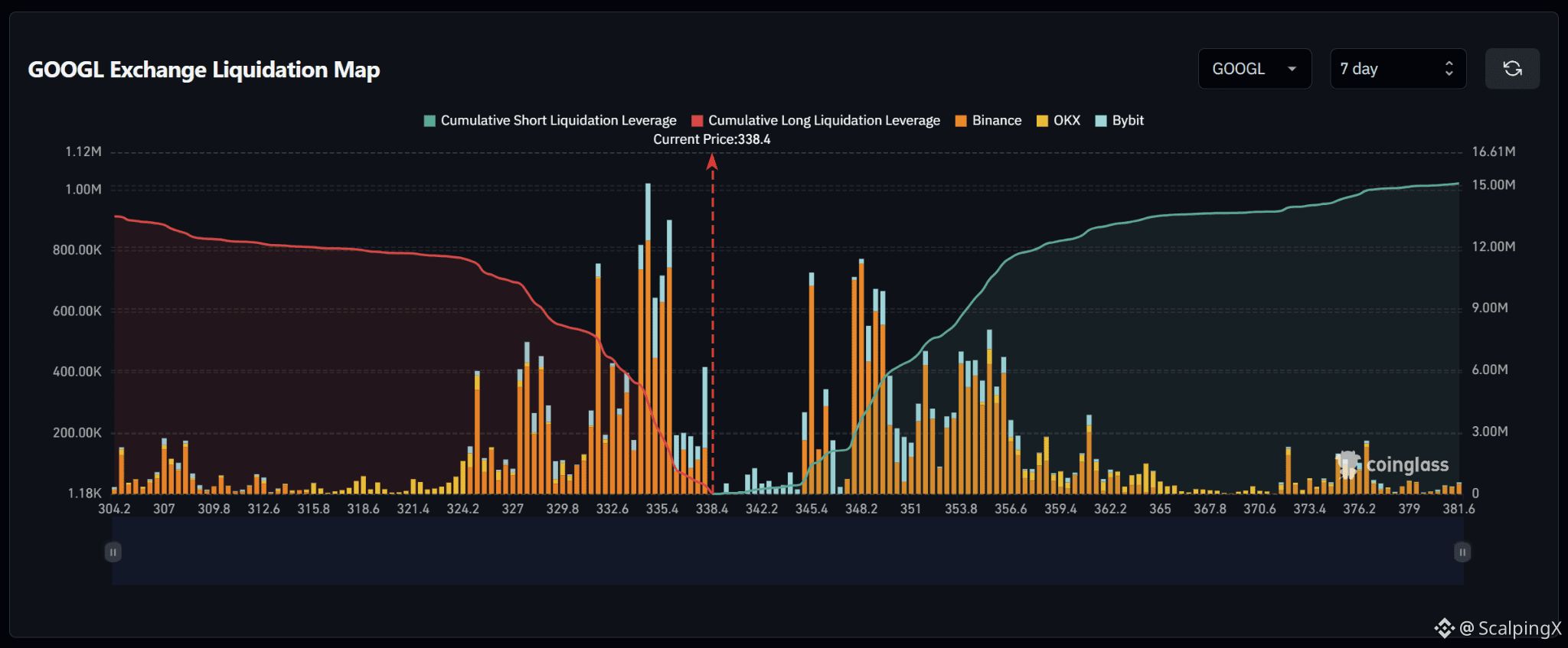
Task: Click the 3.00M right axis label
Action: tap(1490, 431)
